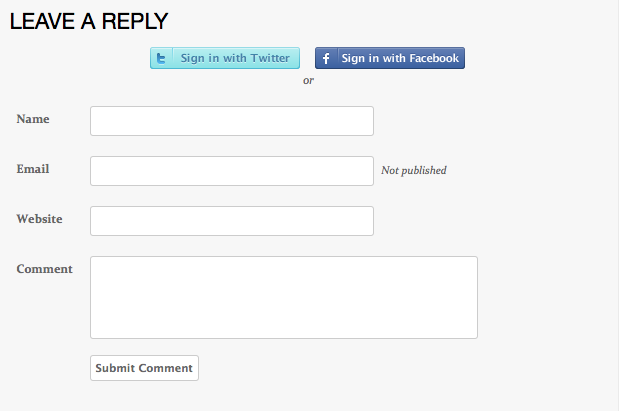Click the Twitter bird icon

pos(161,58)
